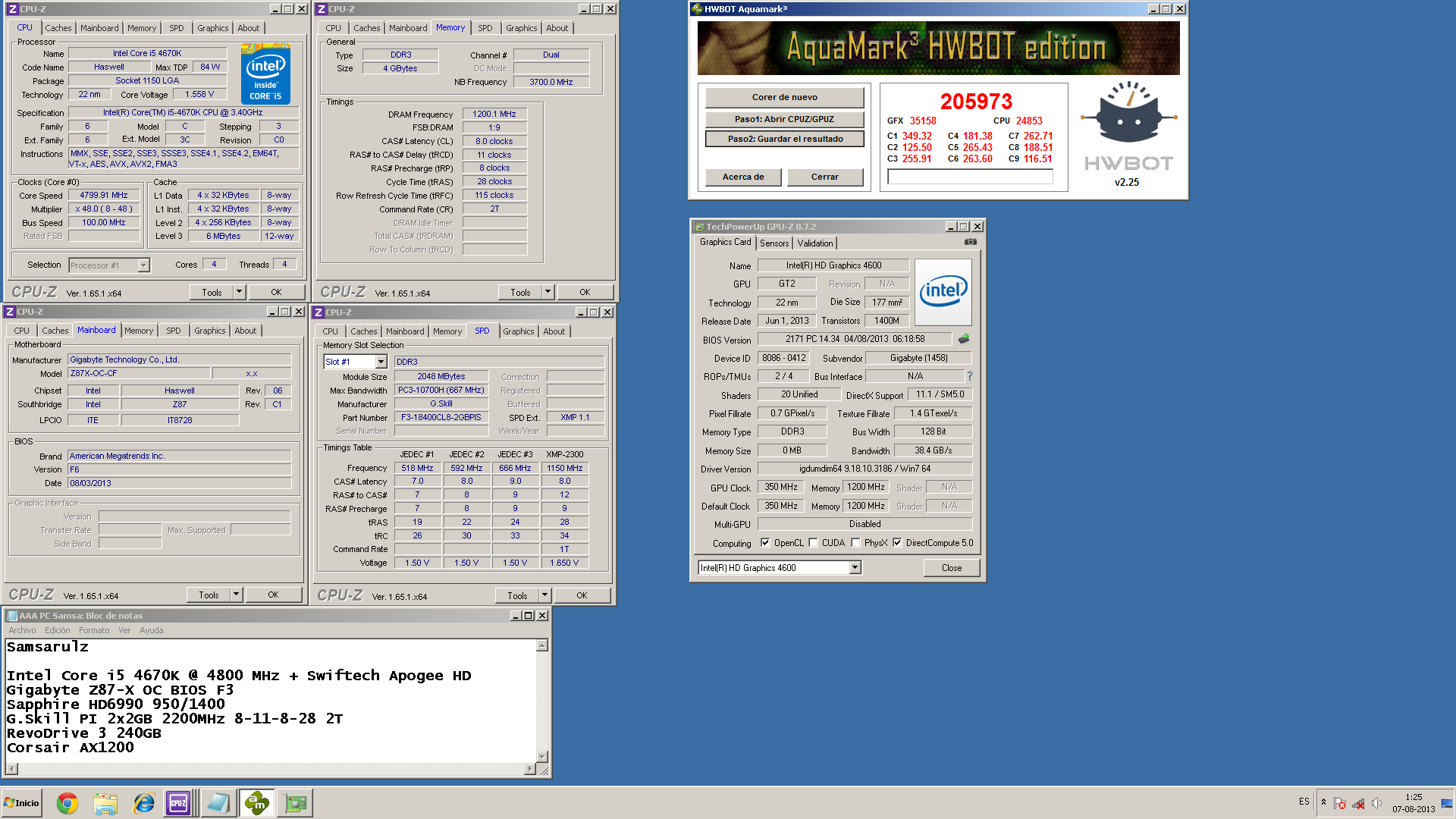The width and height of the screenshot is (1456, 819).
Task: Click the Intel logo in GPU-Z
Action: 943,292
